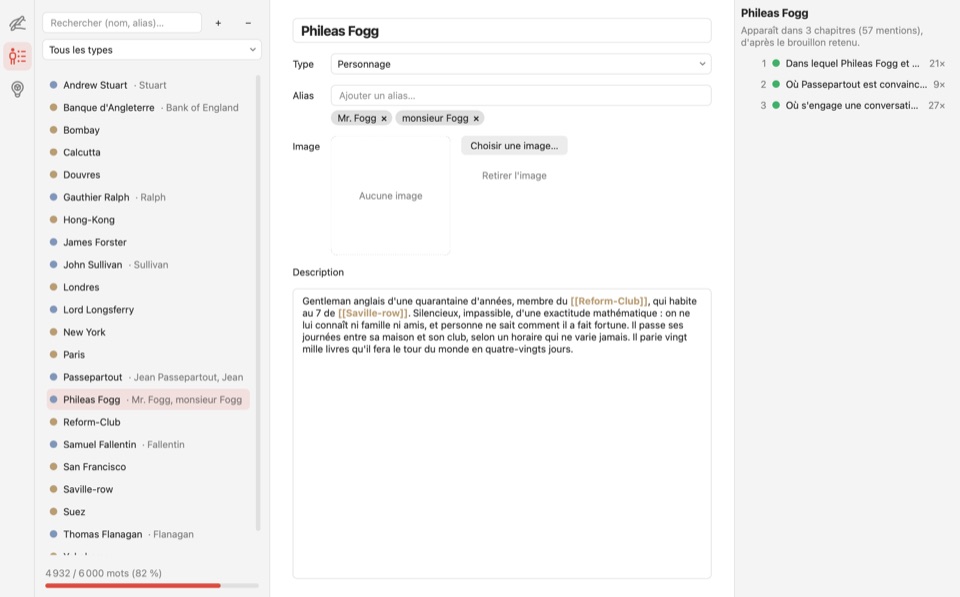The image size is (960, 597).
Task: Select Lord Longsferry entry
Action: pyautogui.click(x=148, y=309)
